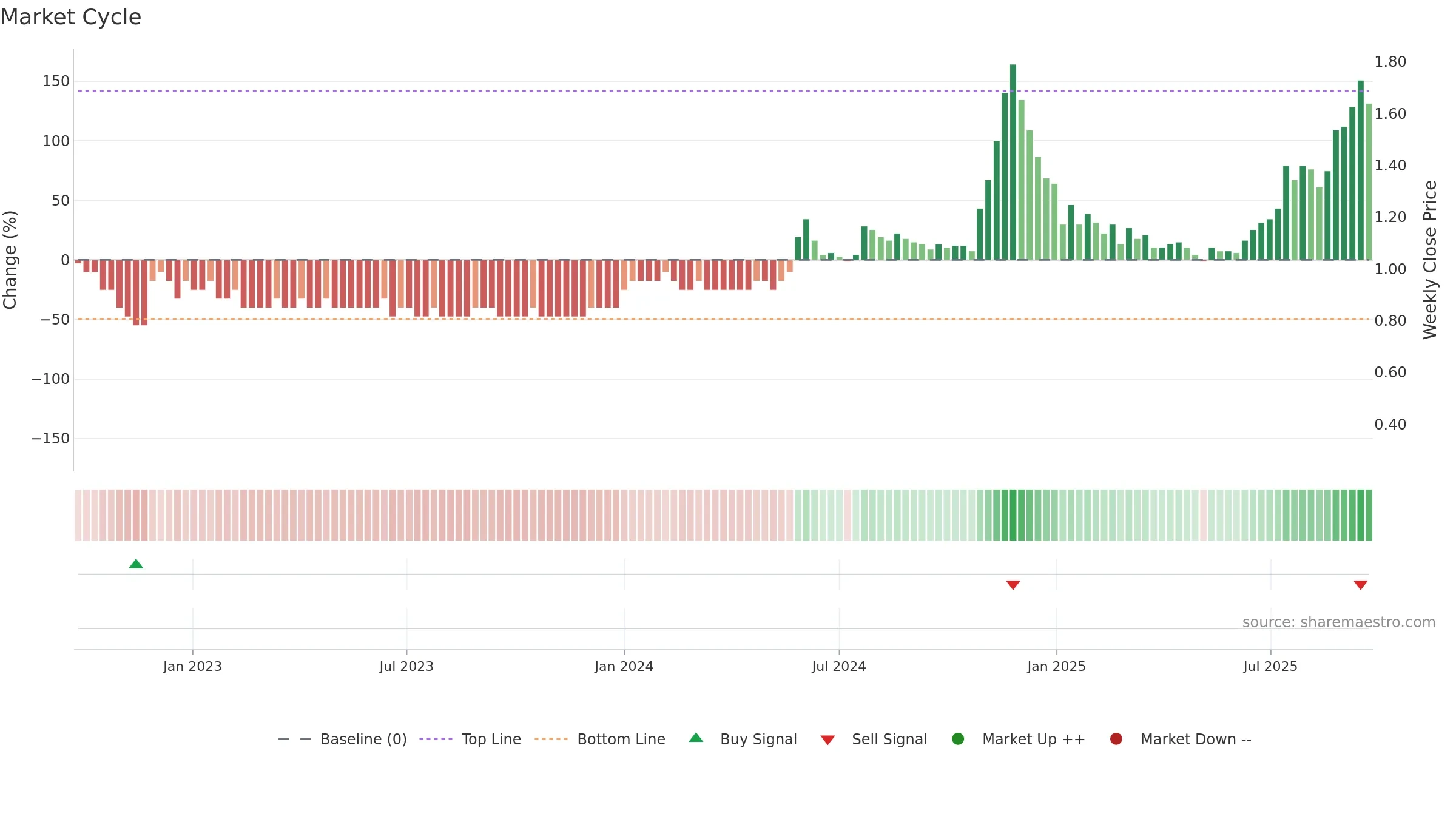This screenshot has height=819, width=1456.
Task: Click the −150 tick on the left axis
Action: (x=50, y=439)
